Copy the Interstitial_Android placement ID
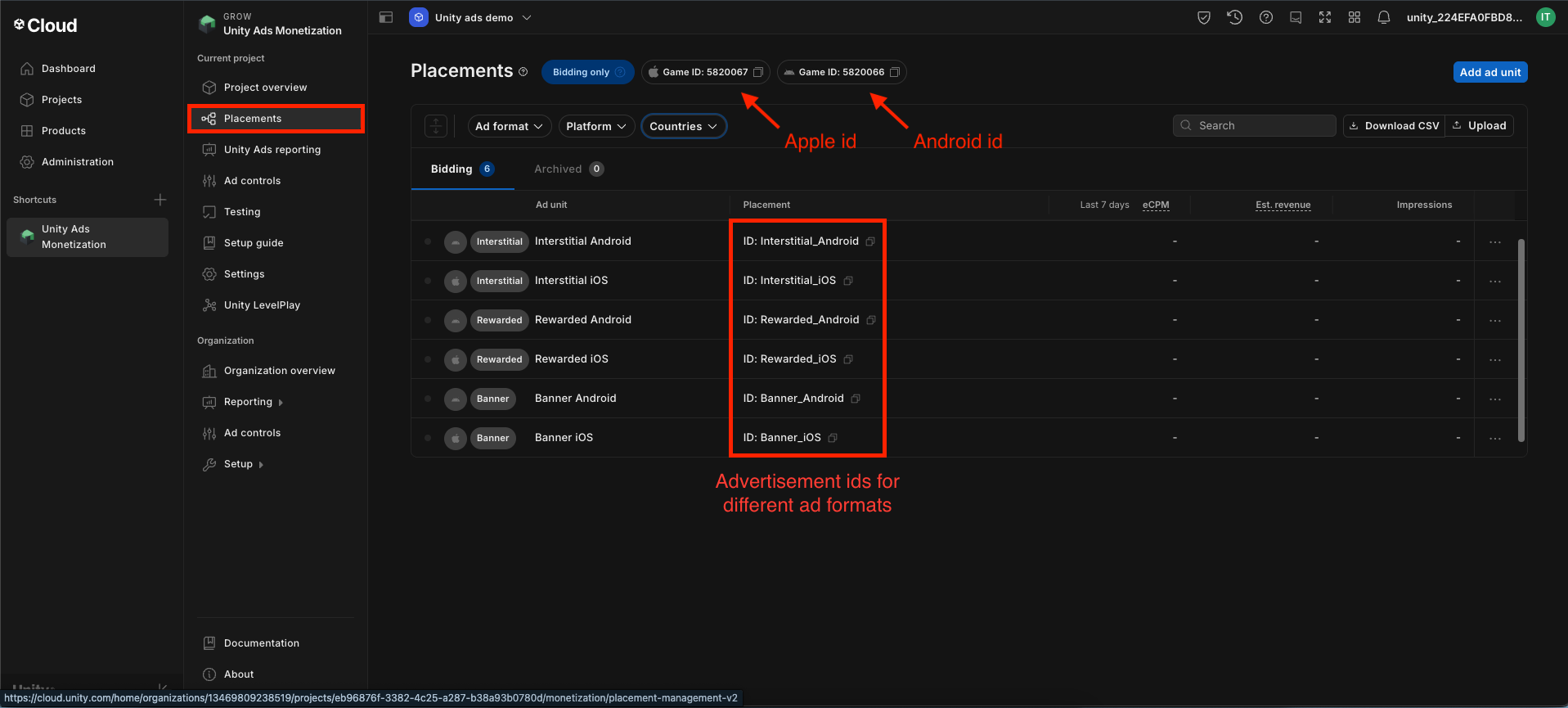The width and height of the screenshot is (1568, 708). pos(870,241)
